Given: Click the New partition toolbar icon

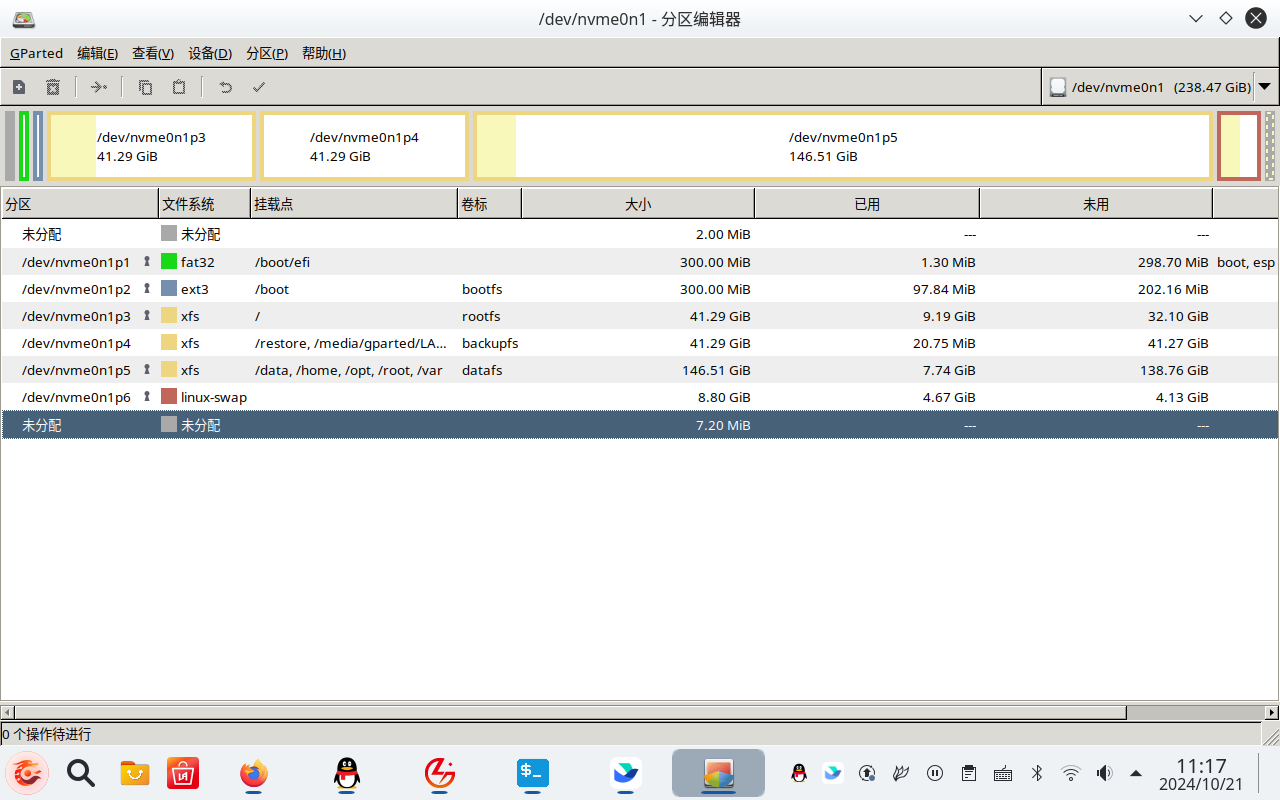Looking at the screenshot, I should pyautogui.click(x=19, y=87).
